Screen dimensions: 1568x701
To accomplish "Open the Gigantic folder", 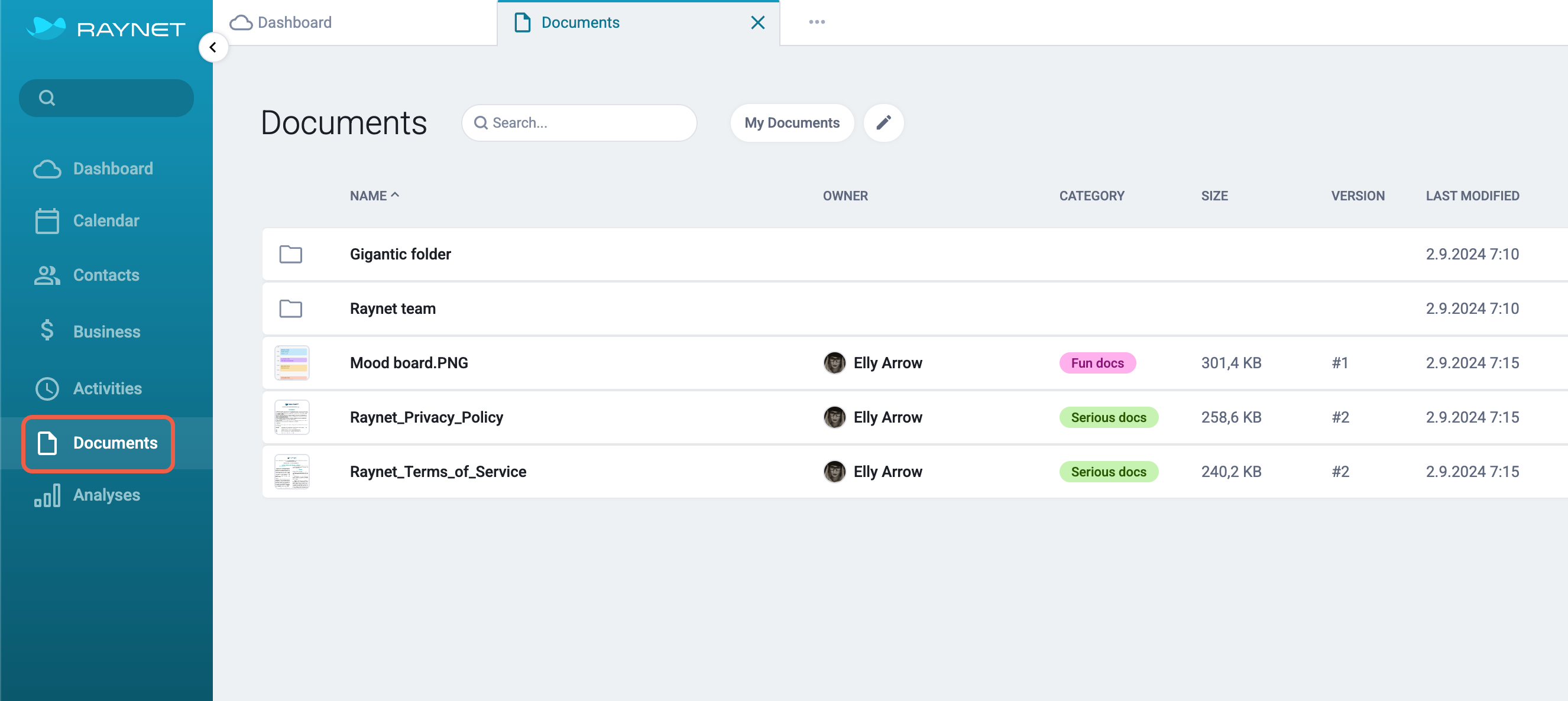I will click(400, 254).
